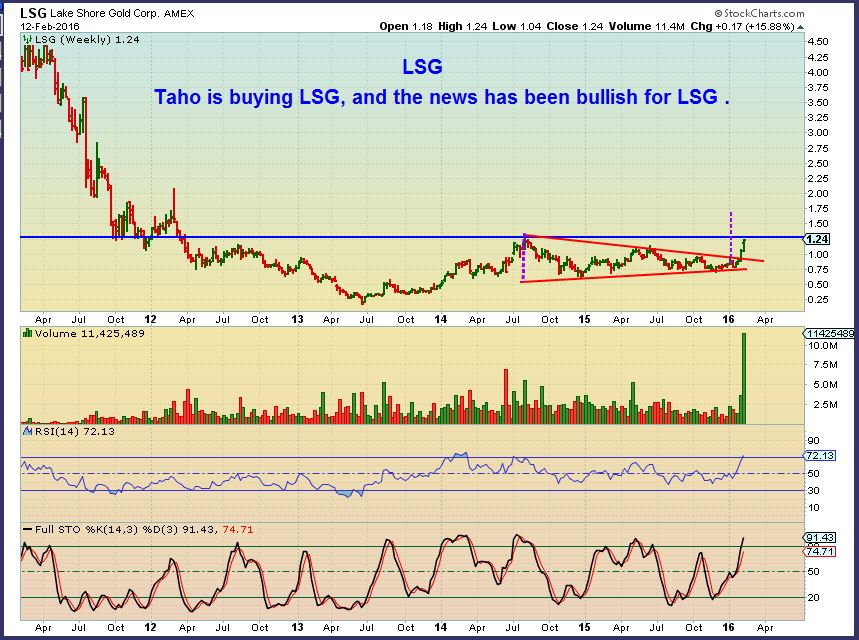Click the Full STO legend line icon
This screenshot has width=859, height=640.
[27, 529]
